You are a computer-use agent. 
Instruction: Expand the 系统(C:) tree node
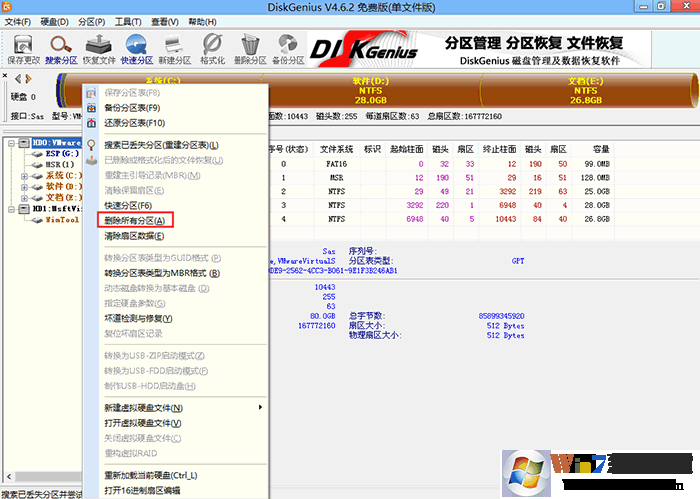[23, 175]
